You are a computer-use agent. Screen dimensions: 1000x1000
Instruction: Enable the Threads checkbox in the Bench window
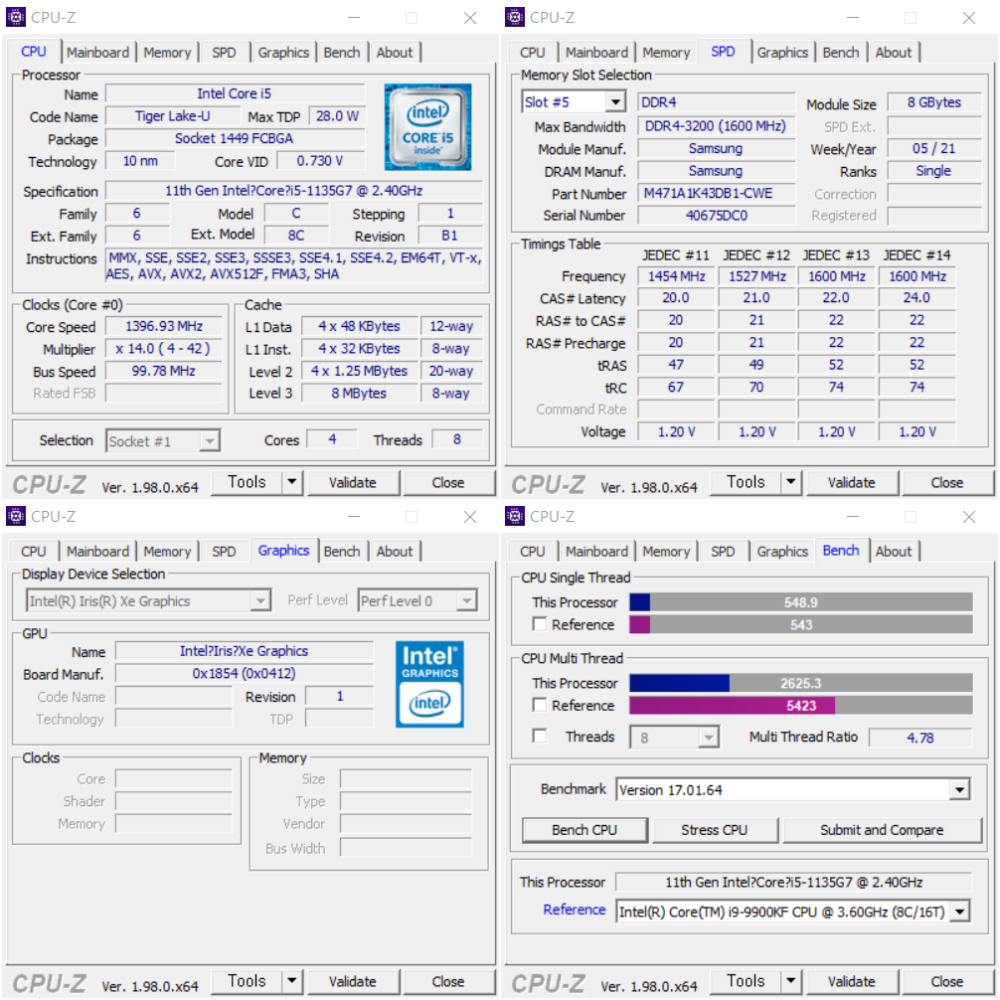point(540,735)
